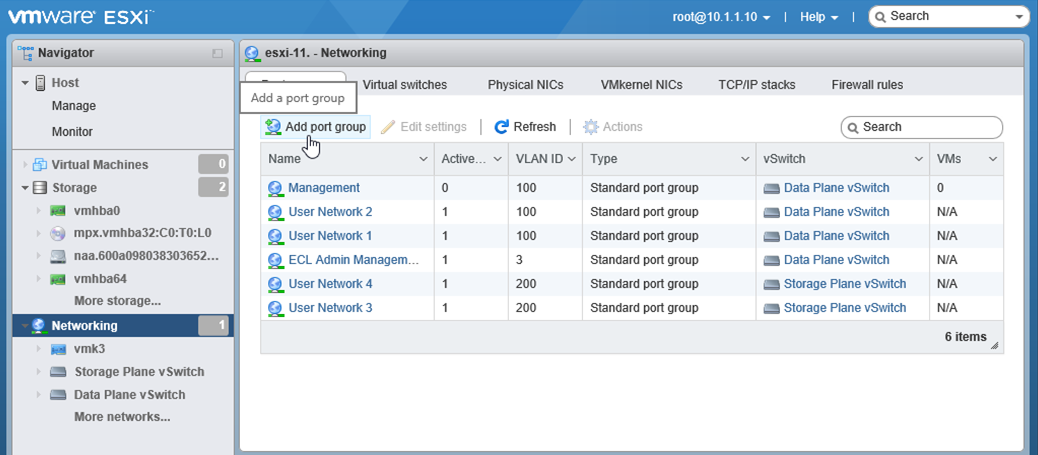Open the root@10.1.1.10 user dropdown
The width and height of the screenshot is (1038, 455).
point(722,17)
